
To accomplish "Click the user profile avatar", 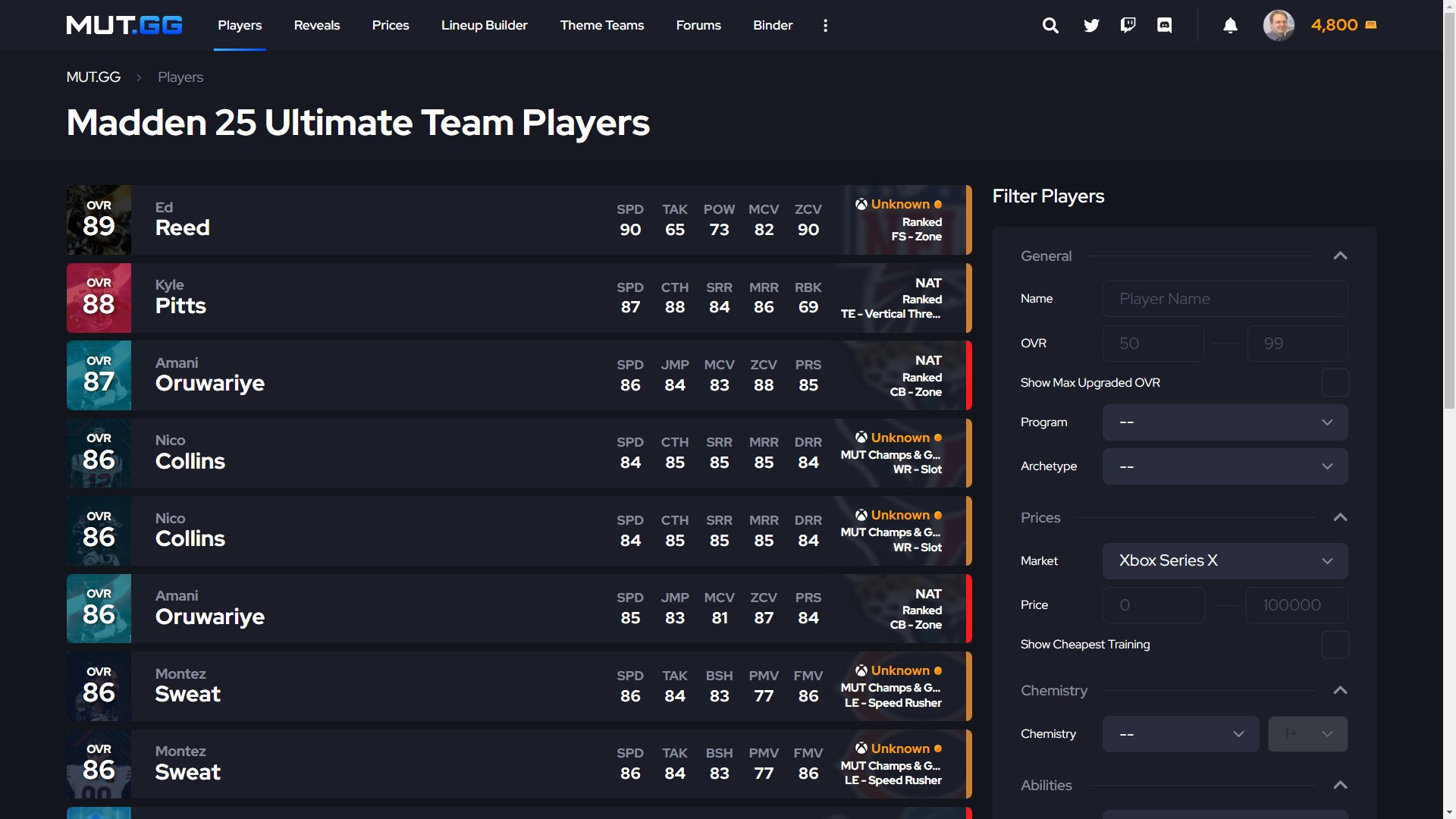I will coord(1279,25).
